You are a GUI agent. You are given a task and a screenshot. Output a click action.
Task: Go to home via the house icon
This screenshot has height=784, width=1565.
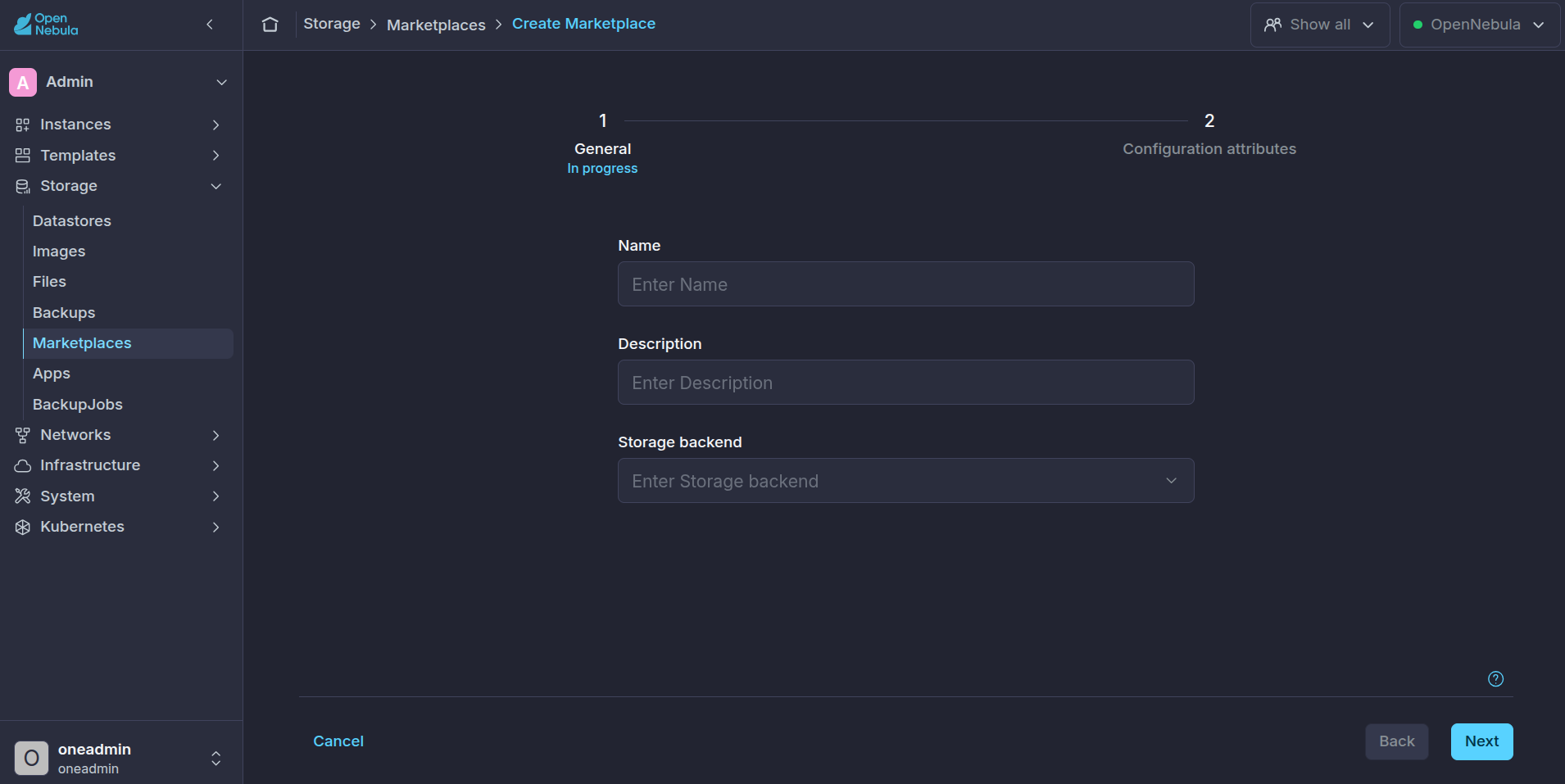(x=270, y=25)
